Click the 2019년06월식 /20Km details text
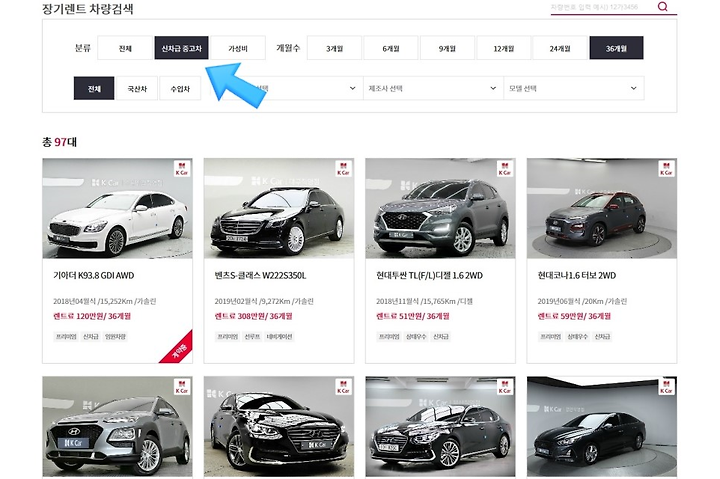Screen dimensions: 720x479 coord(582,301)
